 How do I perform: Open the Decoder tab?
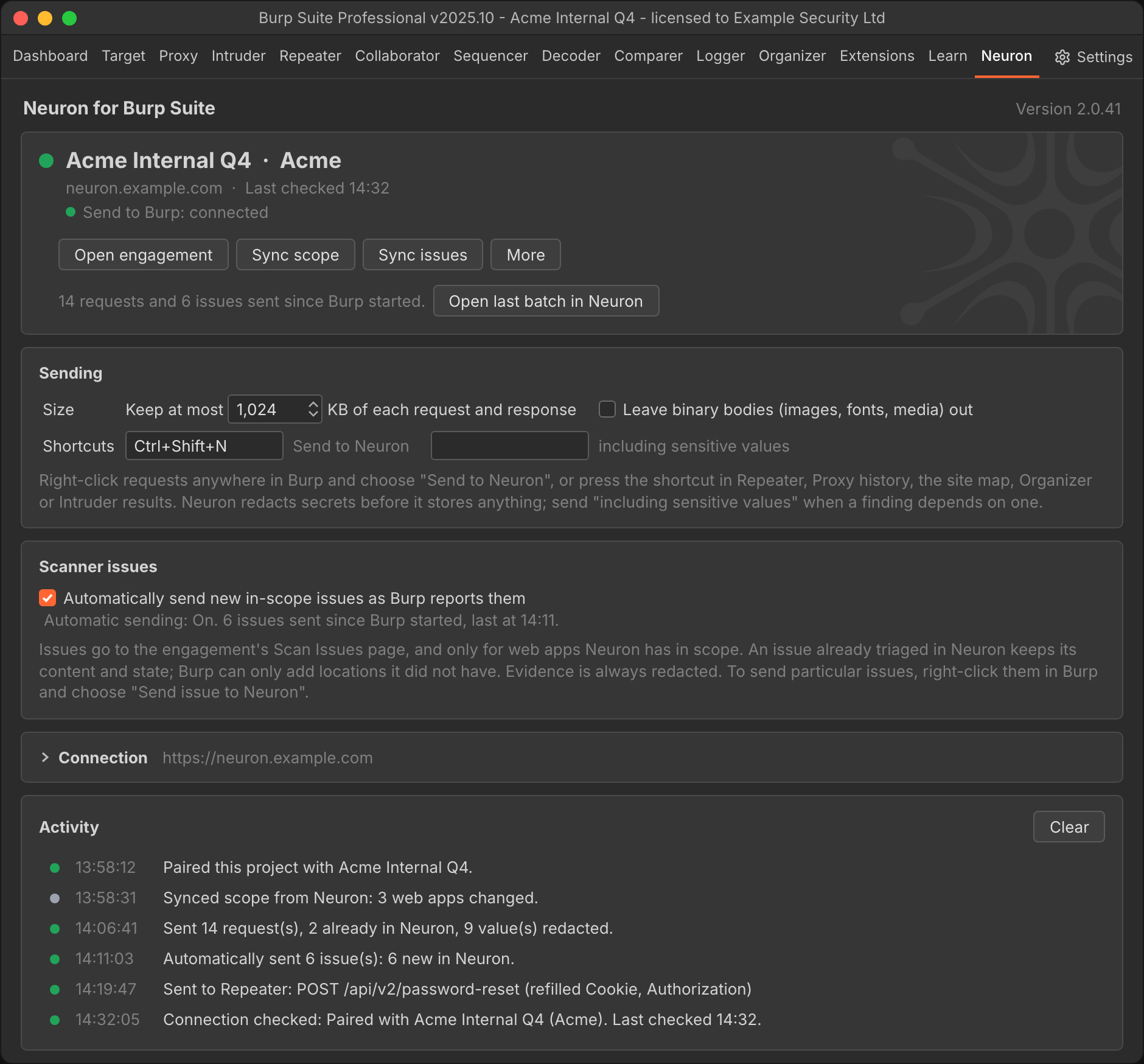point(571,56)
